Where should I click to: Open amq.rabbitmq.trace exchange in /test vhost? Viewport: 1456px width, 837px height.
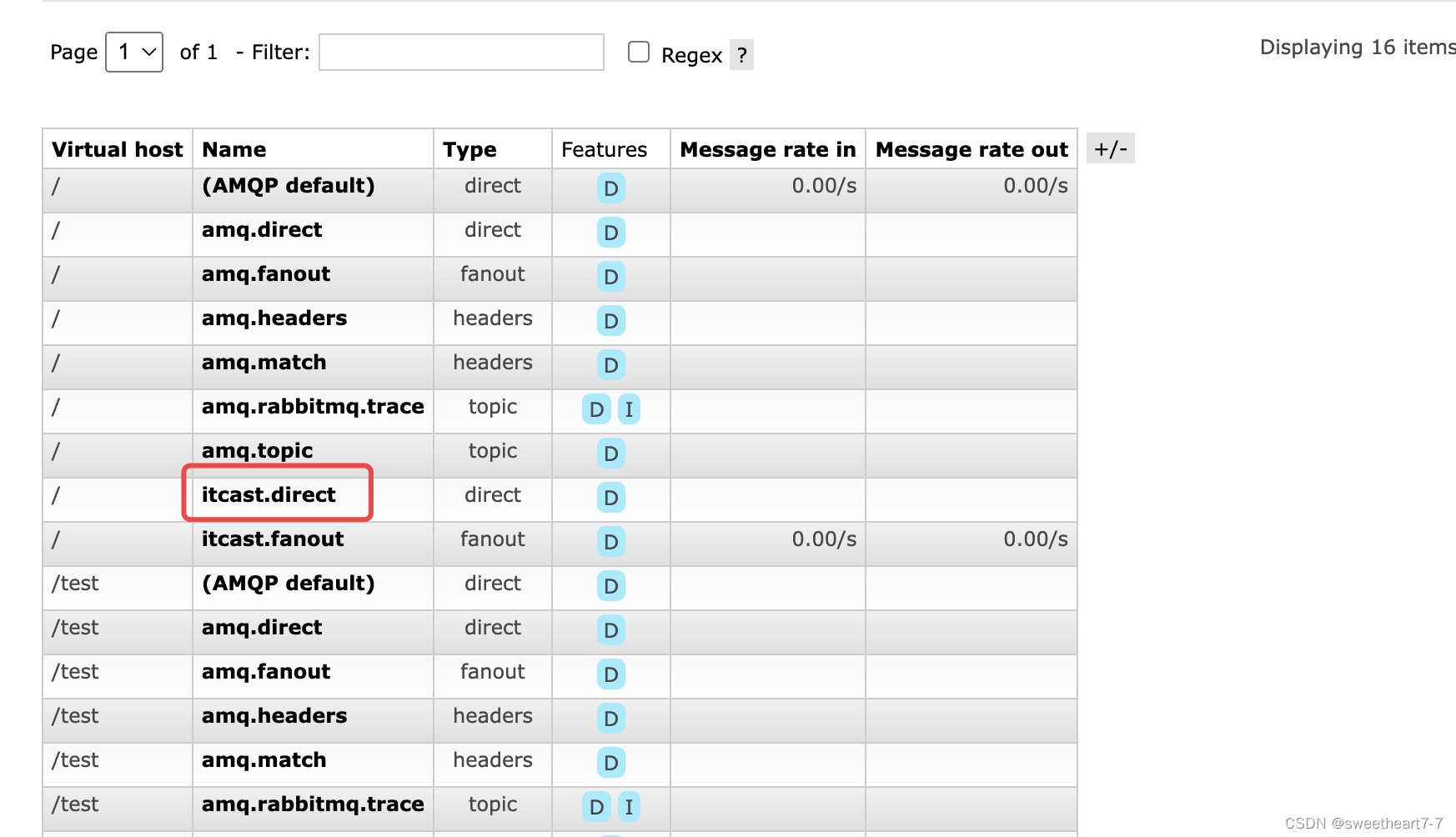[313, 804]
